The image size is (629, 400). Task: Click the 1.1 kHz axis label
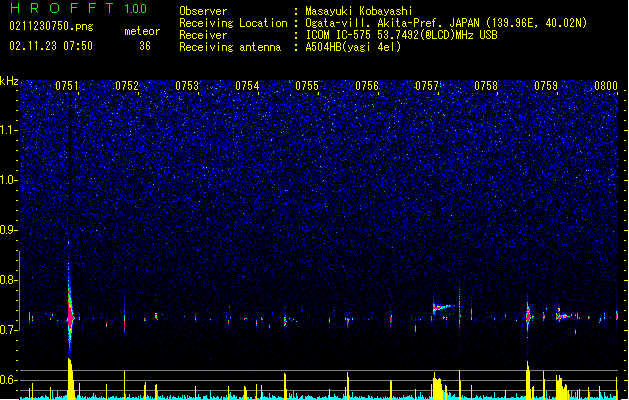8,130
